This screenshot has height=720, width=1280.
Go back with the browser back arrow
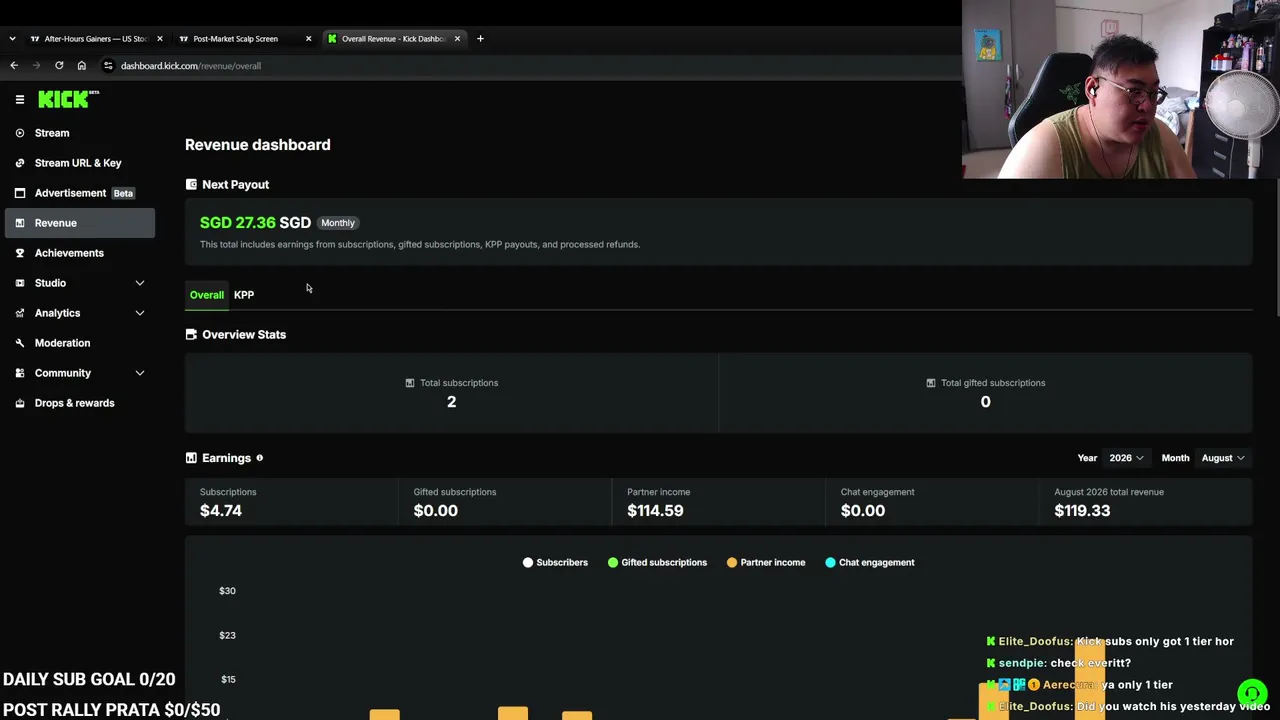pos(14,66)
